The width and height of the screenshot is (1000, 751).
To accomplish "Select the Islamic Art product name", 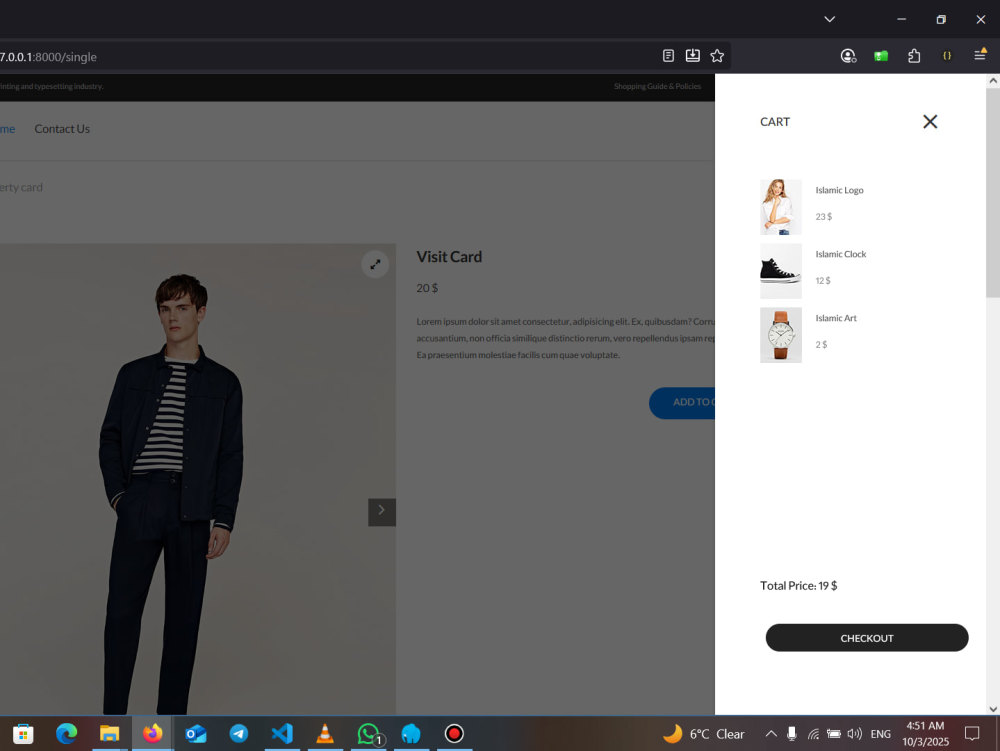I will 835,317.
